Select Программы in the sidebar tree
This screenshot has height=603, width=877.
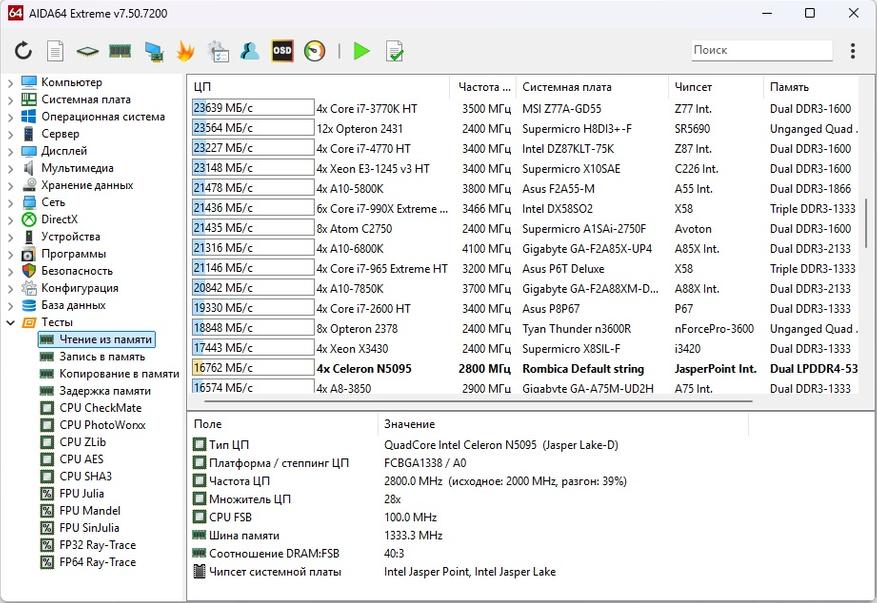(x=73, y=254)
